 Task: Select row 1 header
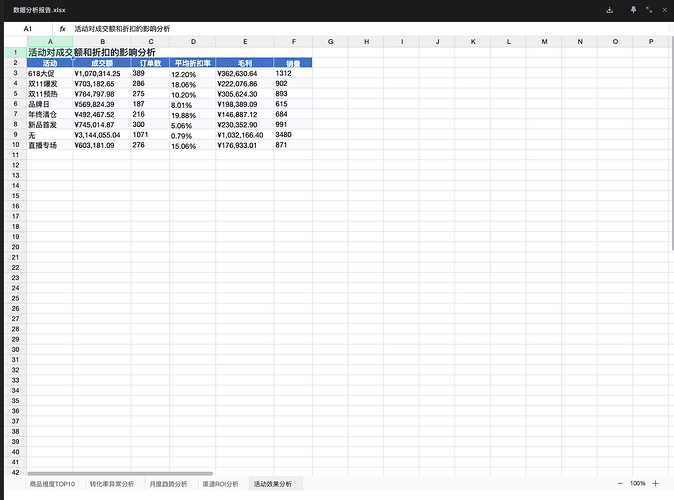click(15, 52)
